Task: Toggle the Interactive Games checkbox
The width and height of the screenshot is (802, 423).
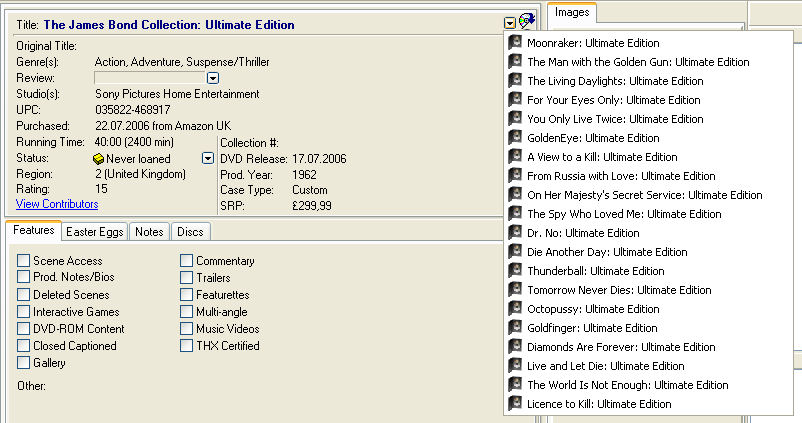Action: pyautogui.click(x=24, y=311)
